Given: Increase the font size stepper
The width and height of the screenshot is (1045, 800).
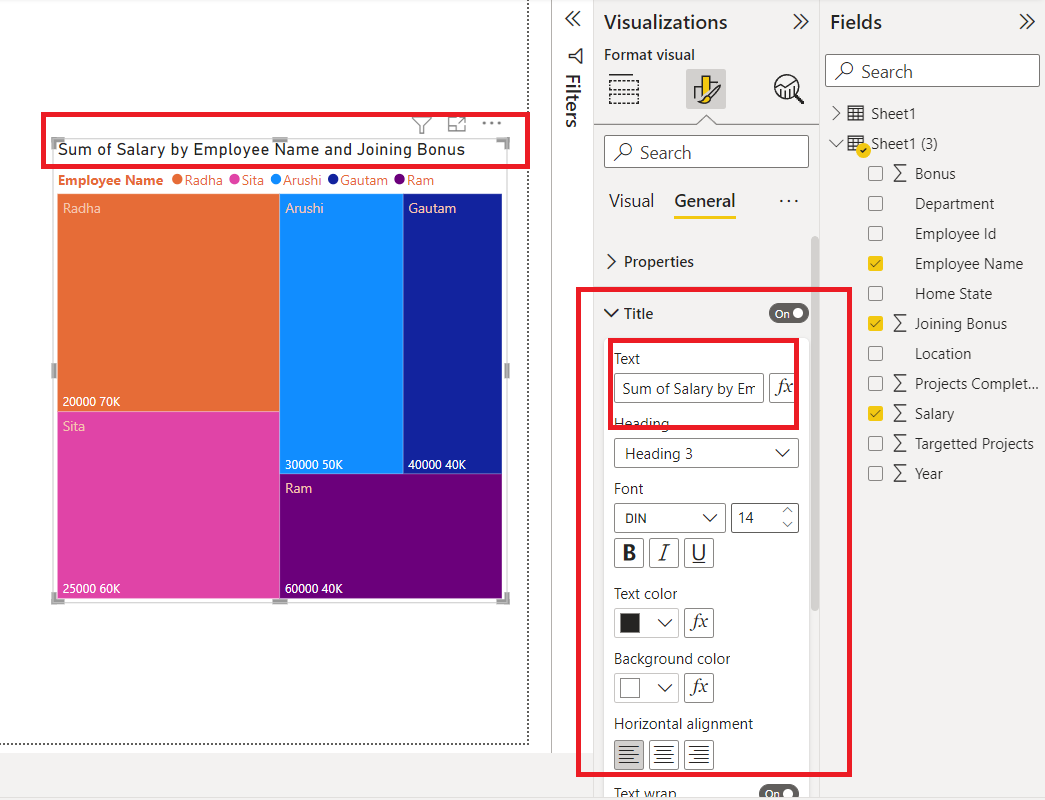Looking at the screenshot, I should tap(788, 510).
